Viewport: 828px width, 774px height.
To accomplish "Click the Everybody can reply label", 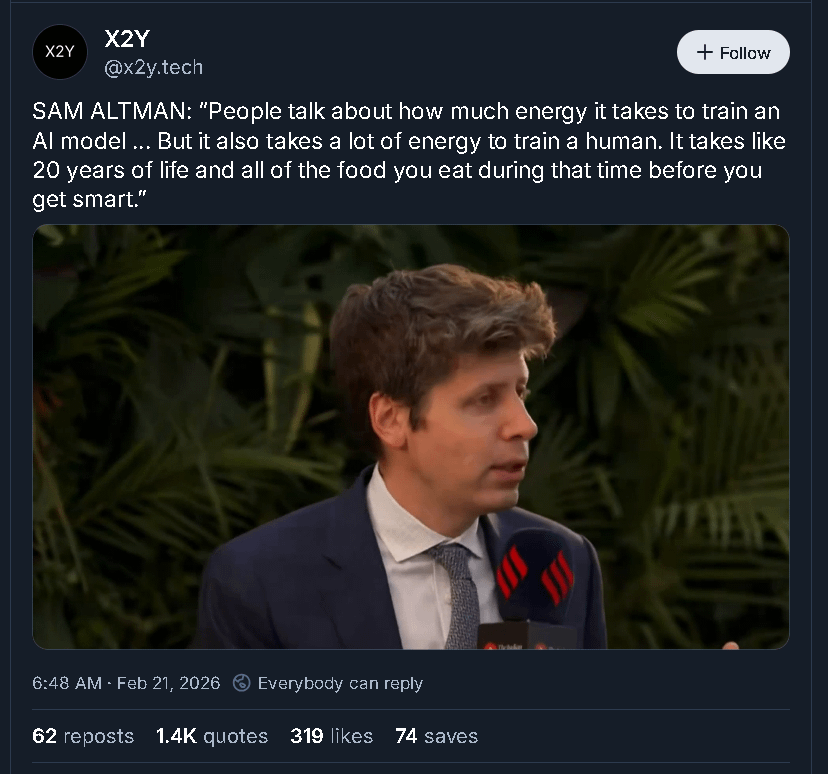I will point(340,683).
